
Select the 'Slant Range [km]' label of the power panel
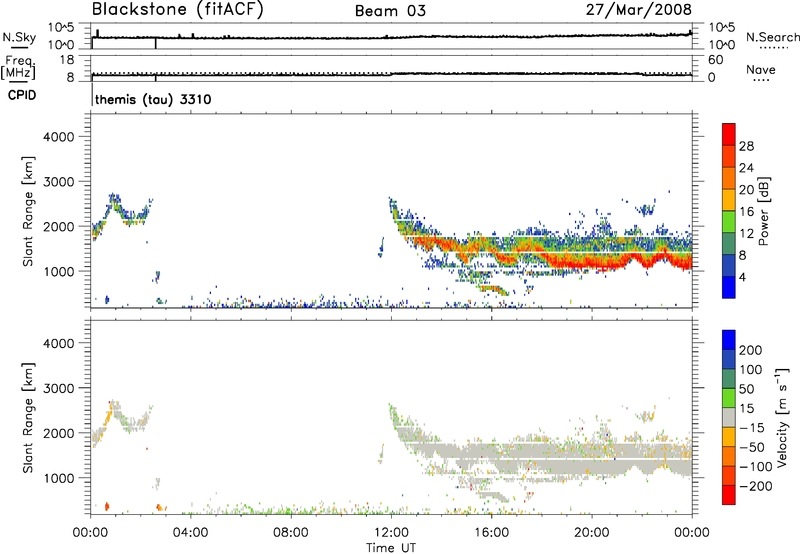28,211
